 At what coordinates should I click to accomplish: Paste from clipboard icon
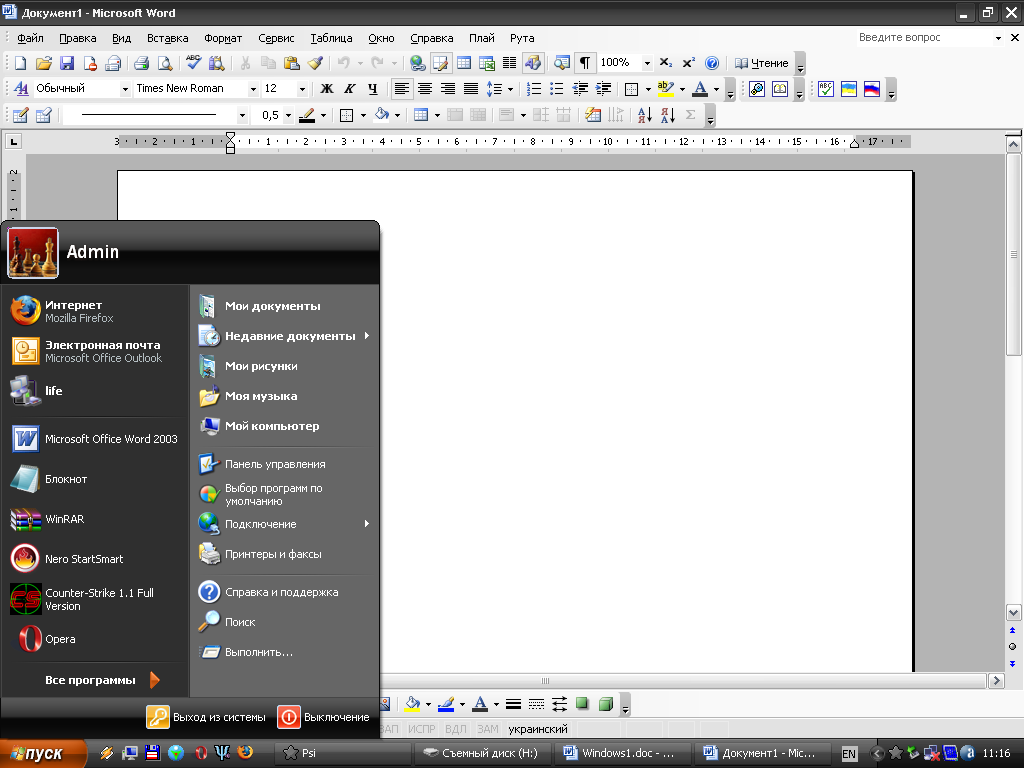point(292,63)
